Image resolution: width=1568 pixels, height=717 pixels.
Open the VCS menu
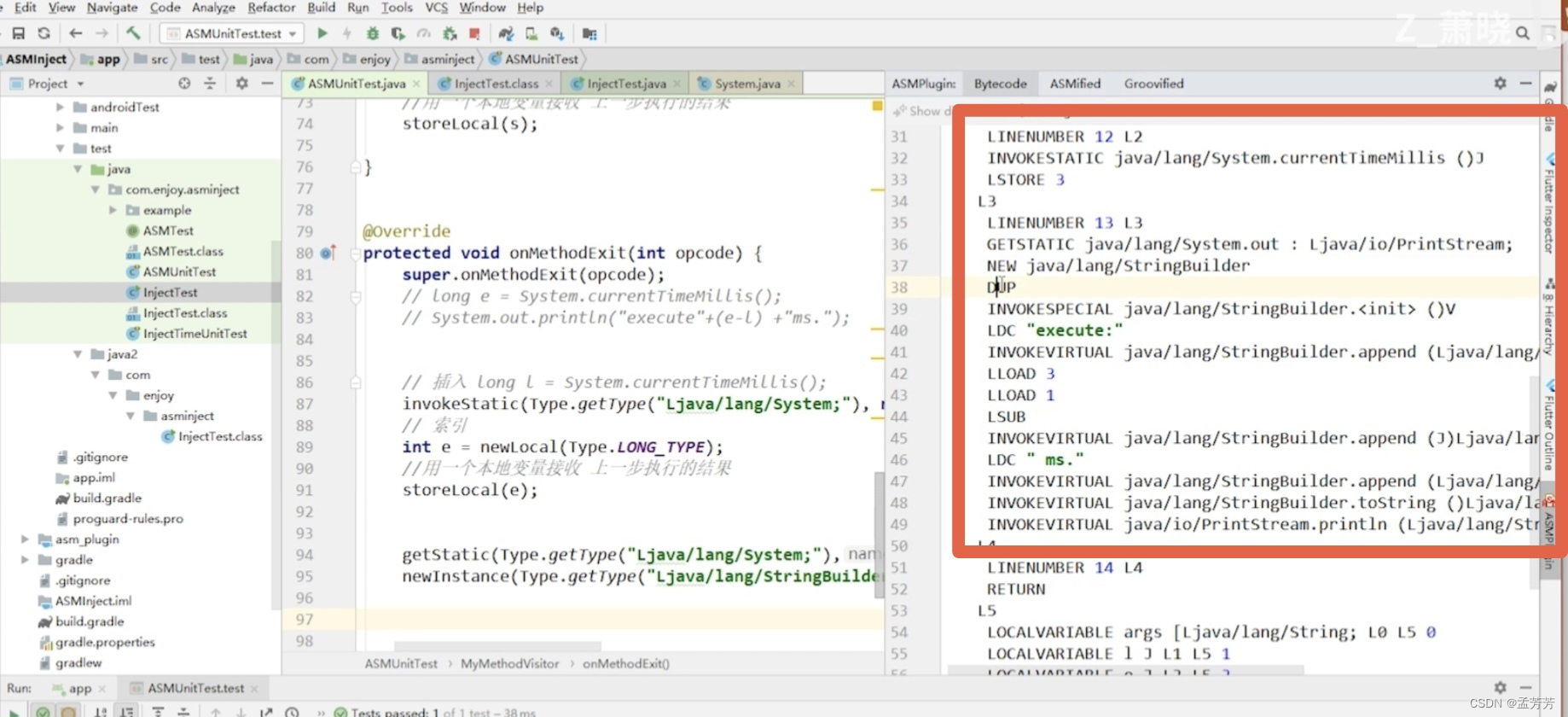point(437,8)
